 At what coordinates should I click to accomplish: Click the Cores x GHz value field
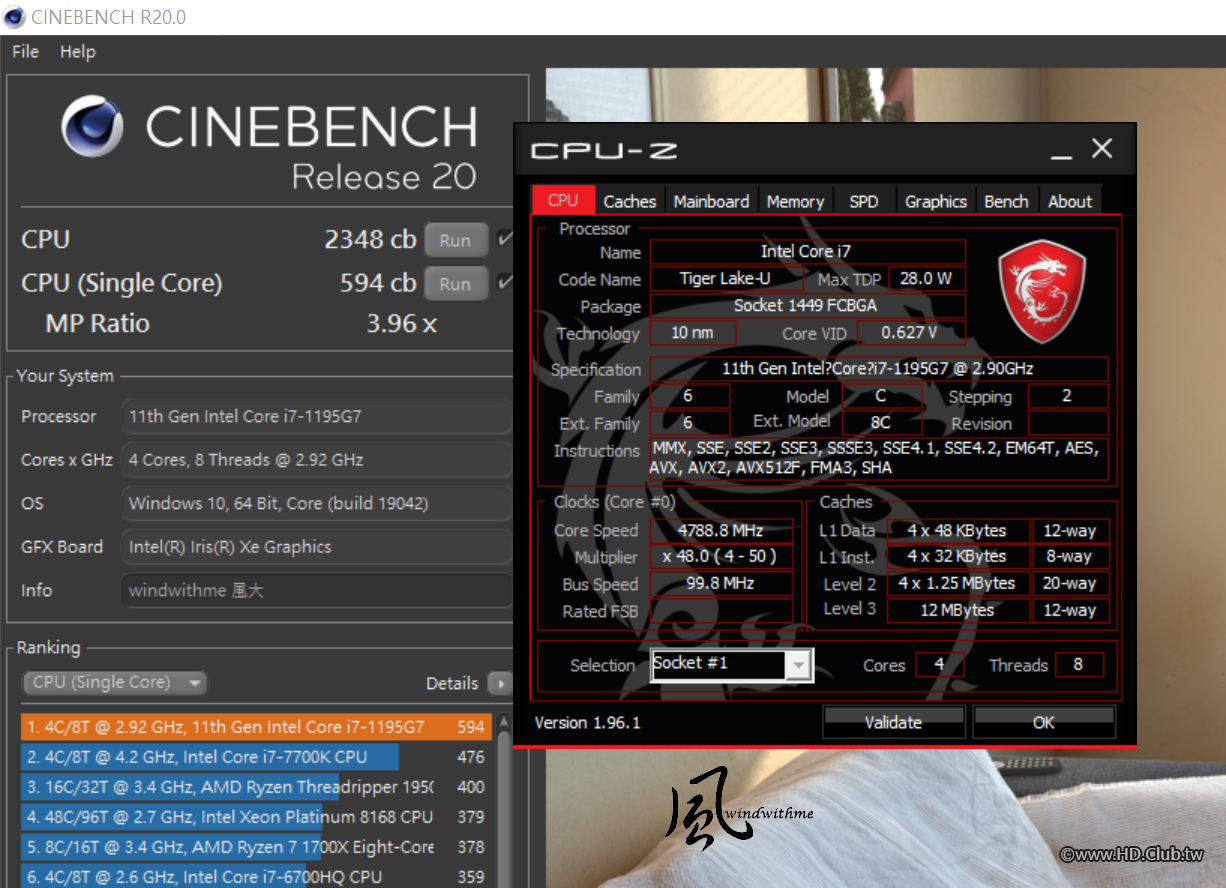[x=317, y=460]
